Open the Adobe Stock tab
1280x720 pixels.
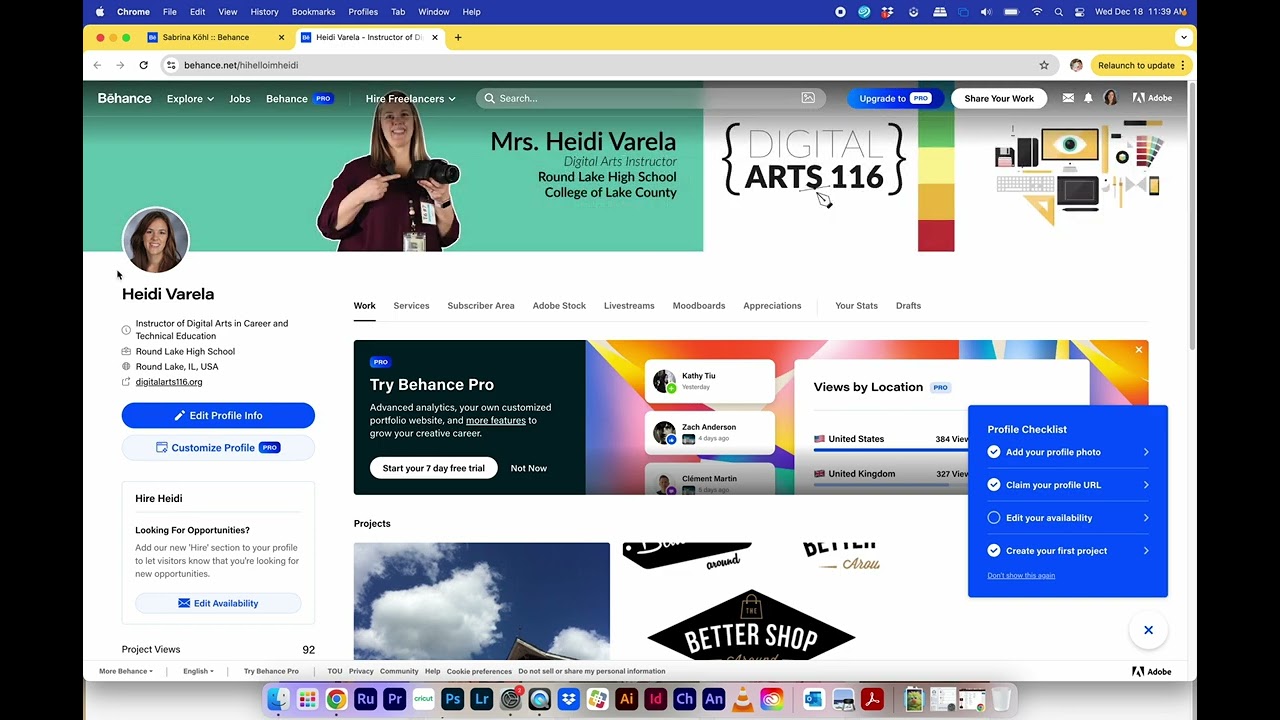click(x=559, y=306)
